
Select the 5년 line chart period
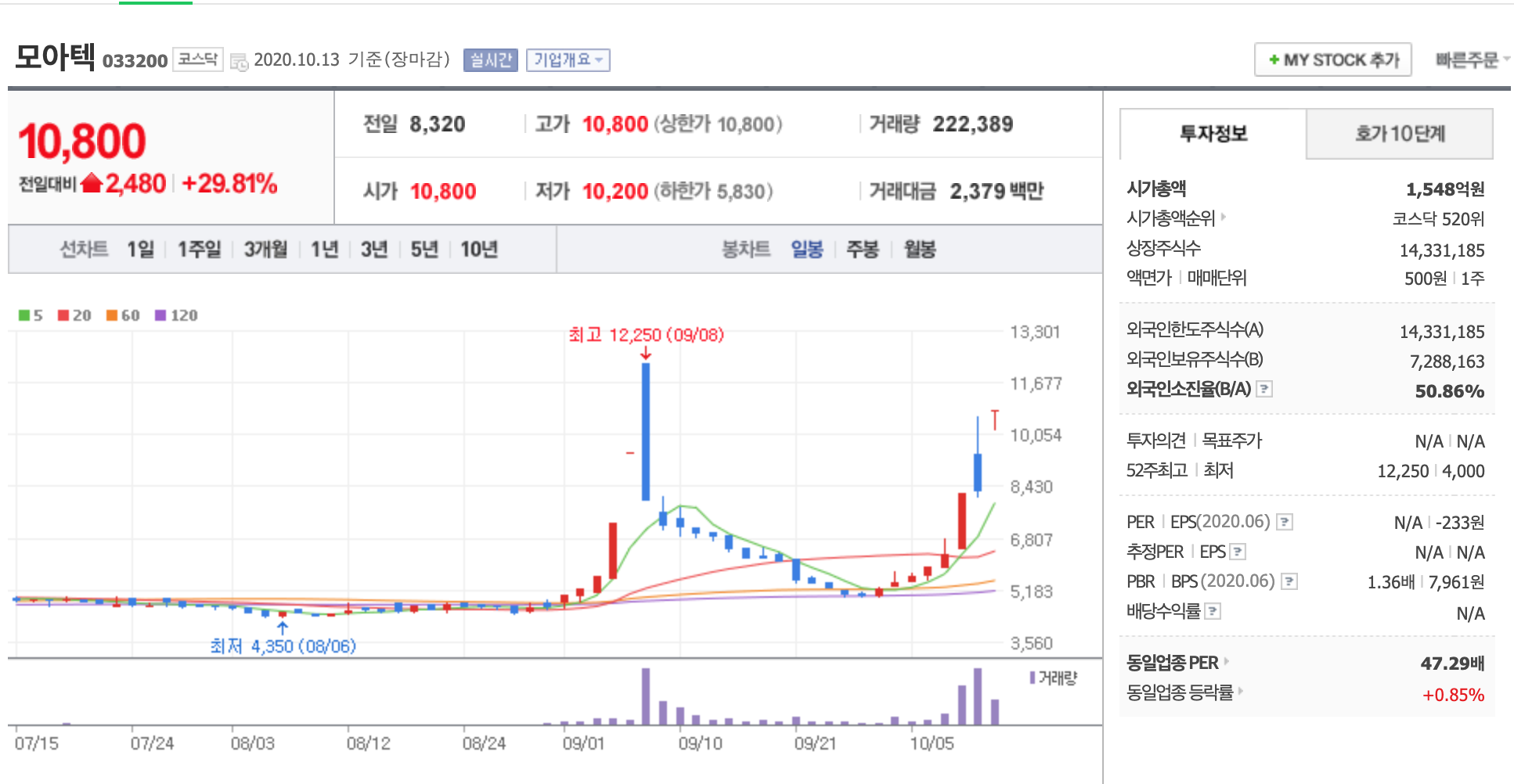click(x=424, y=250)
